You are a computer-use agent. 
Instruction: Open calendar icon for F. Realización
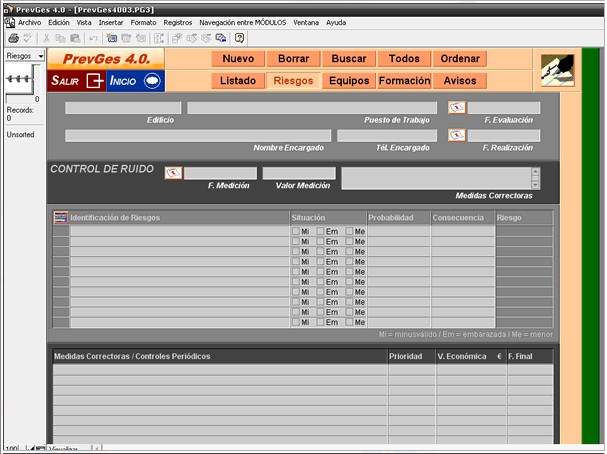[457, 135]
